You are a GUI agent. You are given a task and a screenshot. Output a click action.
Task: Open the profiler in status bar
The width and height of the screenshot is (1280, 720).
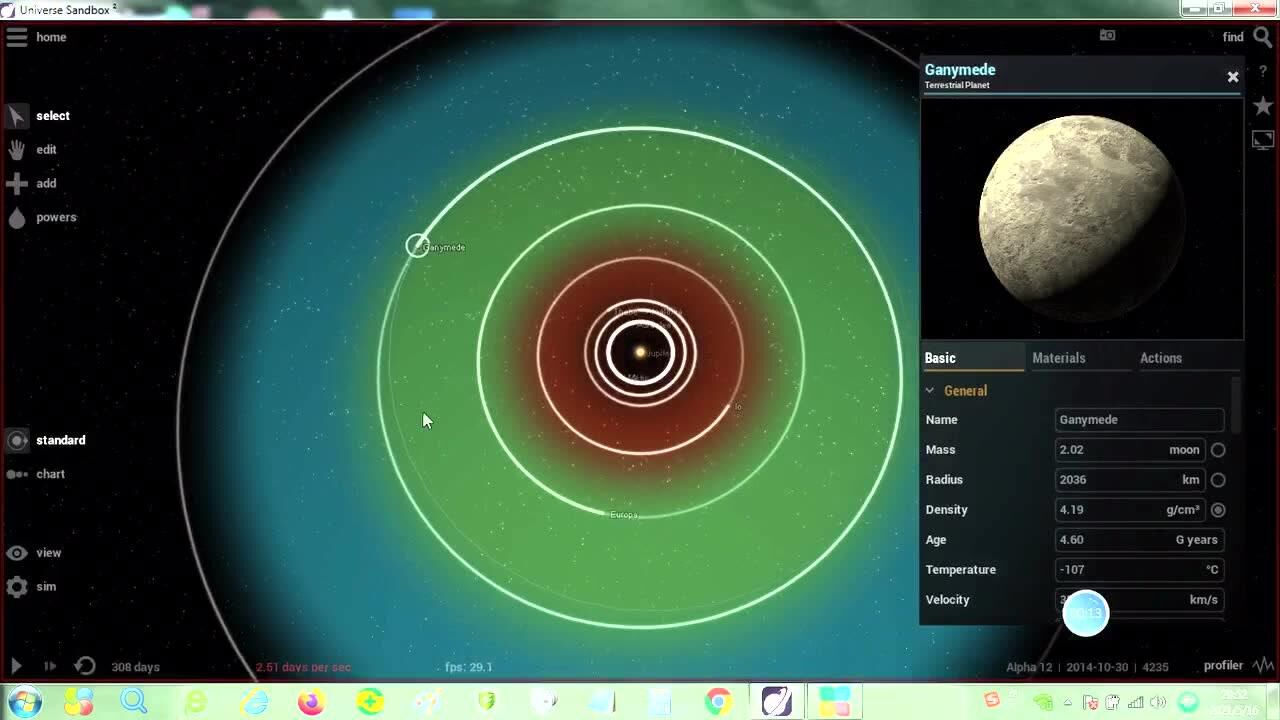(x=1222, y=665)
